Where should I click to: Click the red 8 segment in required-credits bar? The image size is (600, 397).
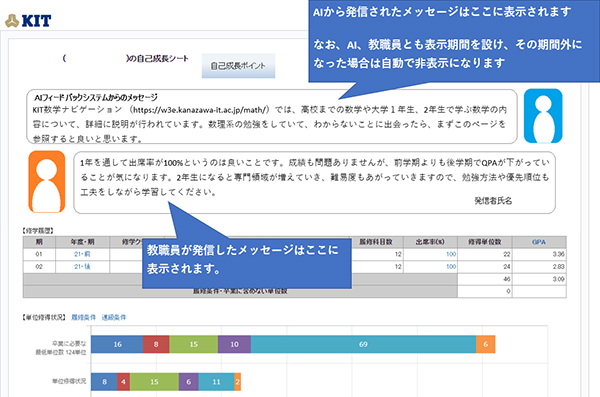pos(156,344)
